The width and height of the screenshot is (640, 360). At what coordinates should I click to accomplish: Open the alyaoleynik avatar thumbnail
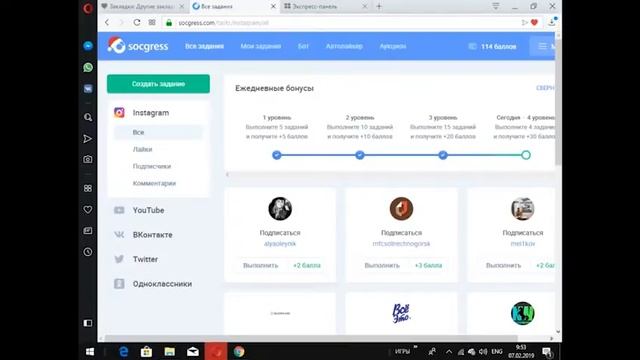click(280, 209)
